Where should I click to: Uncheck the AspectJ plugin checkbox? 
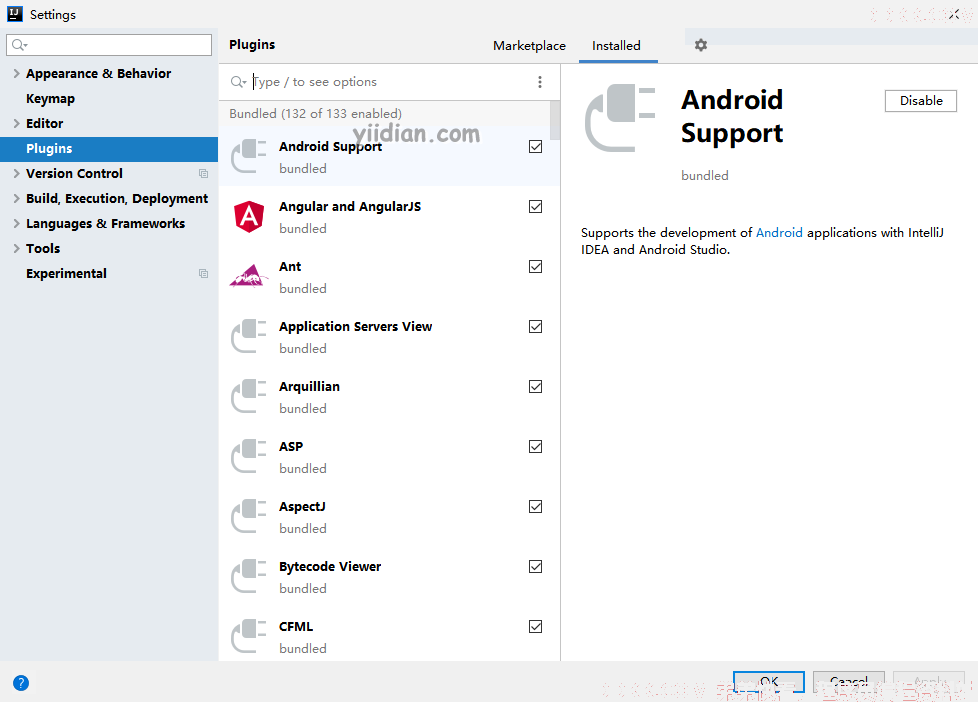[x=535, y=506]
